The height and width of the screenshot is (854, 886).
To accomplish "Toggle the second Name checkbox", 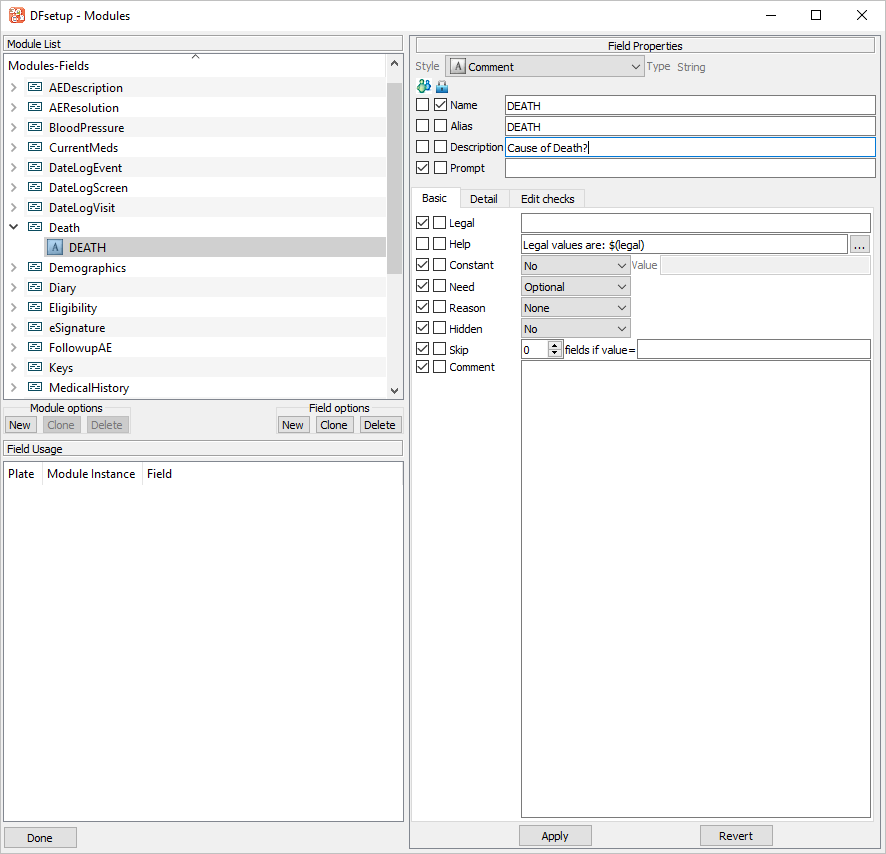I will coord(441,105).
